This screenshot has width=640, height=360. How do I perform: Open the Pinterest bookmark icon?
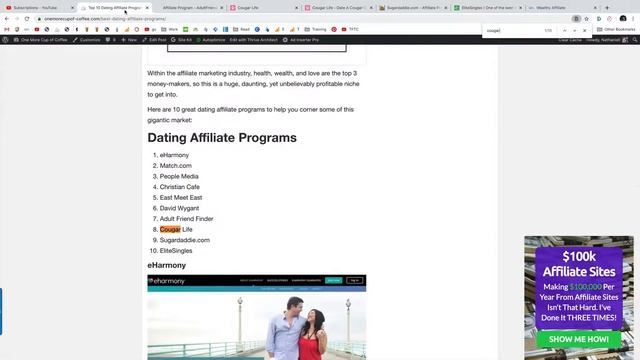[x=334, y=29]
